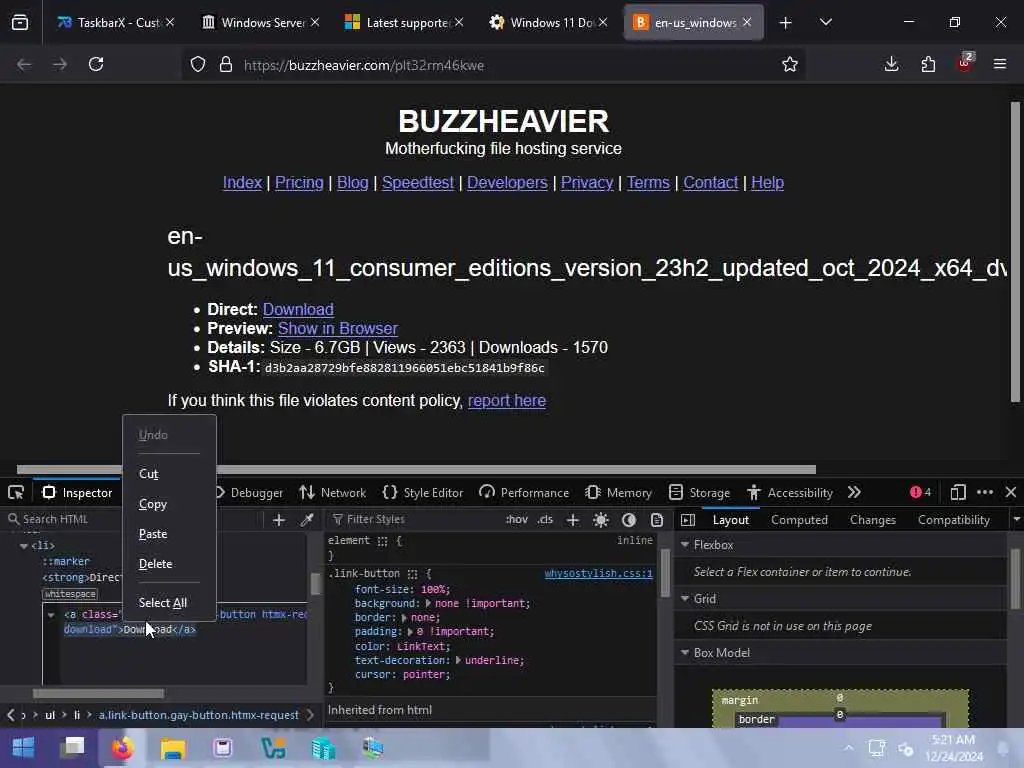Close the developer tools panel

(1011, 492)
